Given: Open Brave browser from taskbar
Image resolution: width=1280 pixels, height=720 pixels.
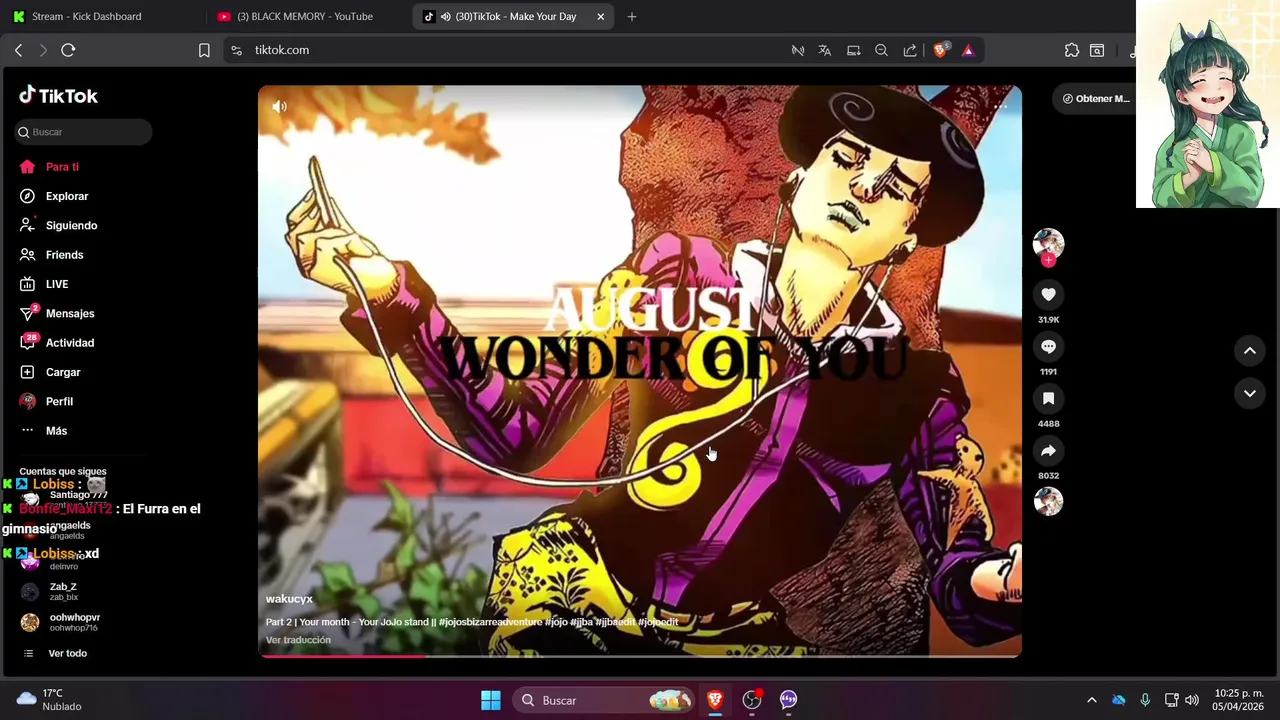Looking at the screenshot, I should (715, 700).
